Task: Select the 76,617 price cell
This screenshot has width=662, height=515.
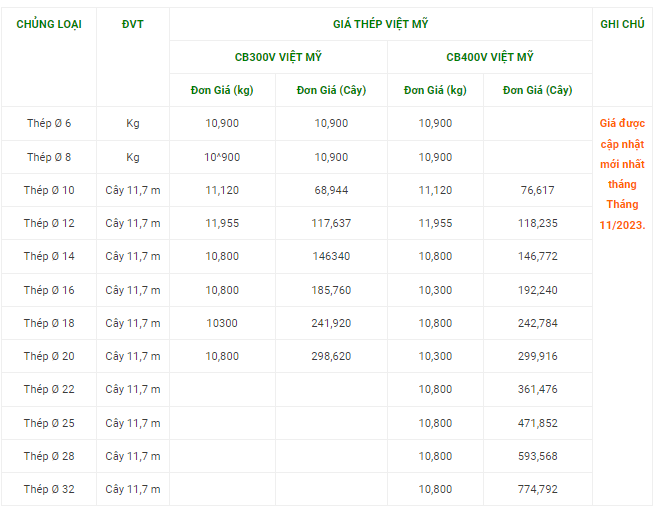Action: pyautogui.click(x=538, y=190)
